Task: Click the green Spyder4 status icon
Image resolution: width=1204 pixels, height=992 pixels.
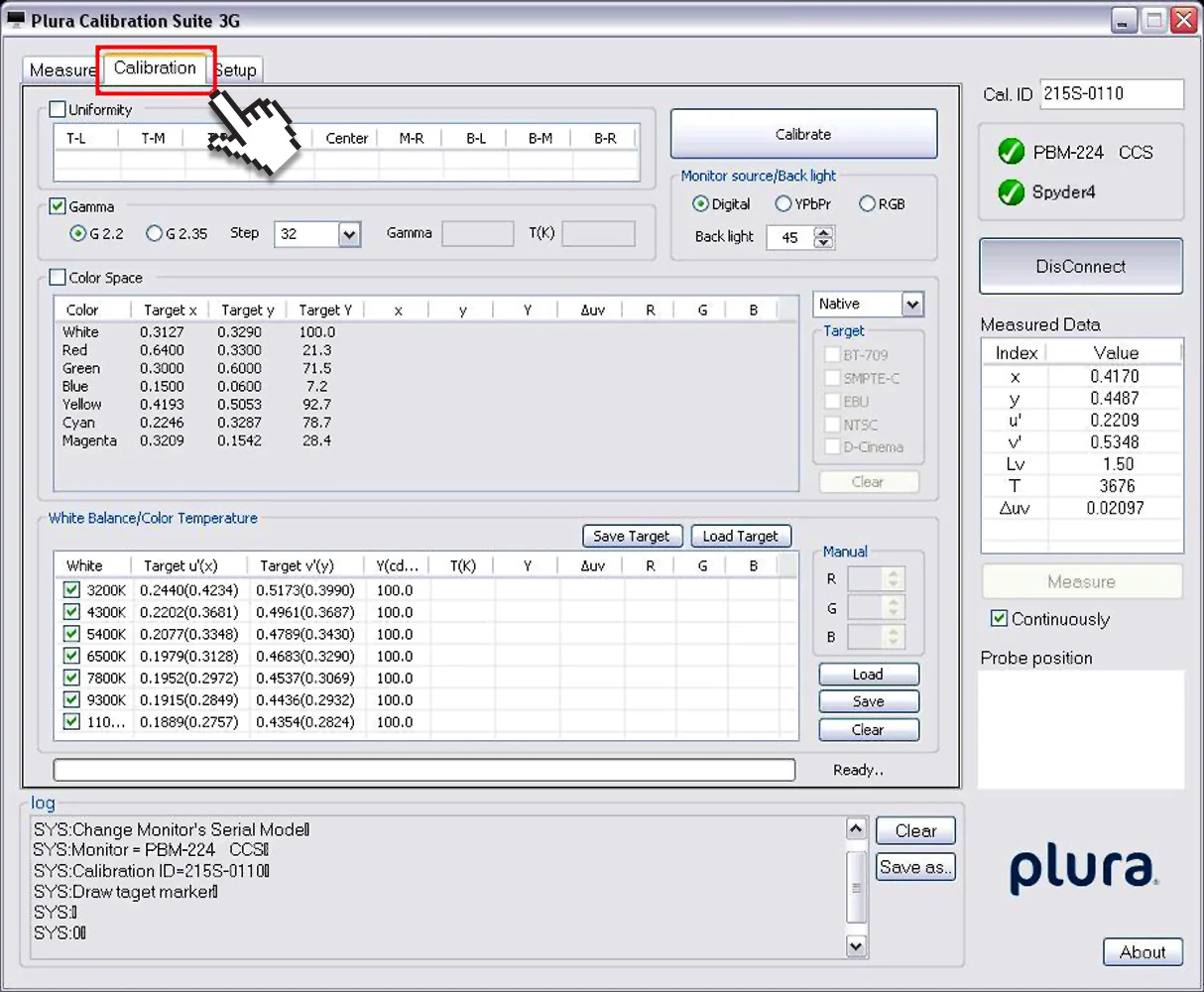Action: tap(1011, 191)
